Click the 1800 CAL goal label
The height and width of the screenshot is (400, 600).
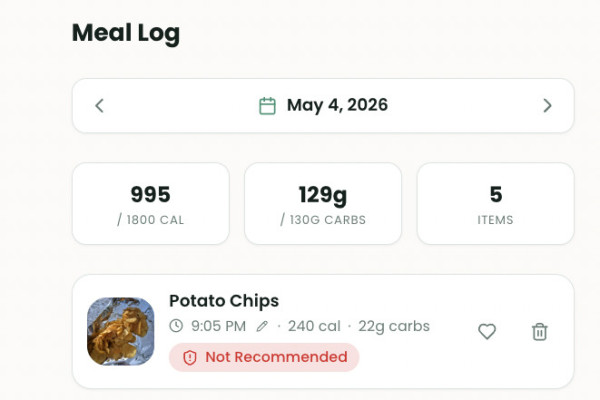point(155,220)
